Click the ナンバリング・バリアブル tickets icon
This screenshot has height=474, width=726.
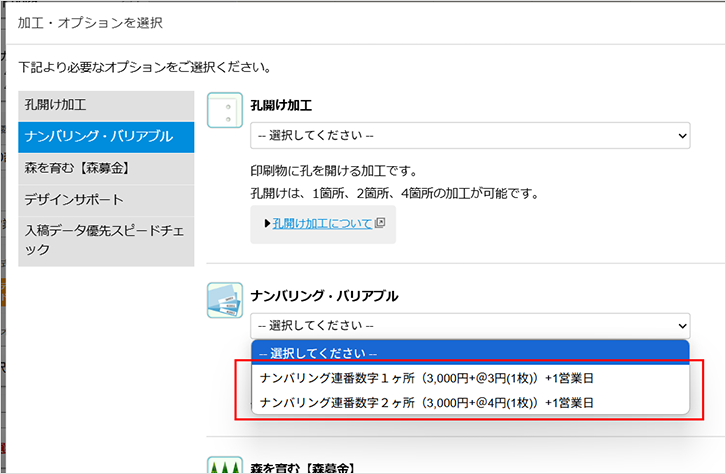pos(225,300)
